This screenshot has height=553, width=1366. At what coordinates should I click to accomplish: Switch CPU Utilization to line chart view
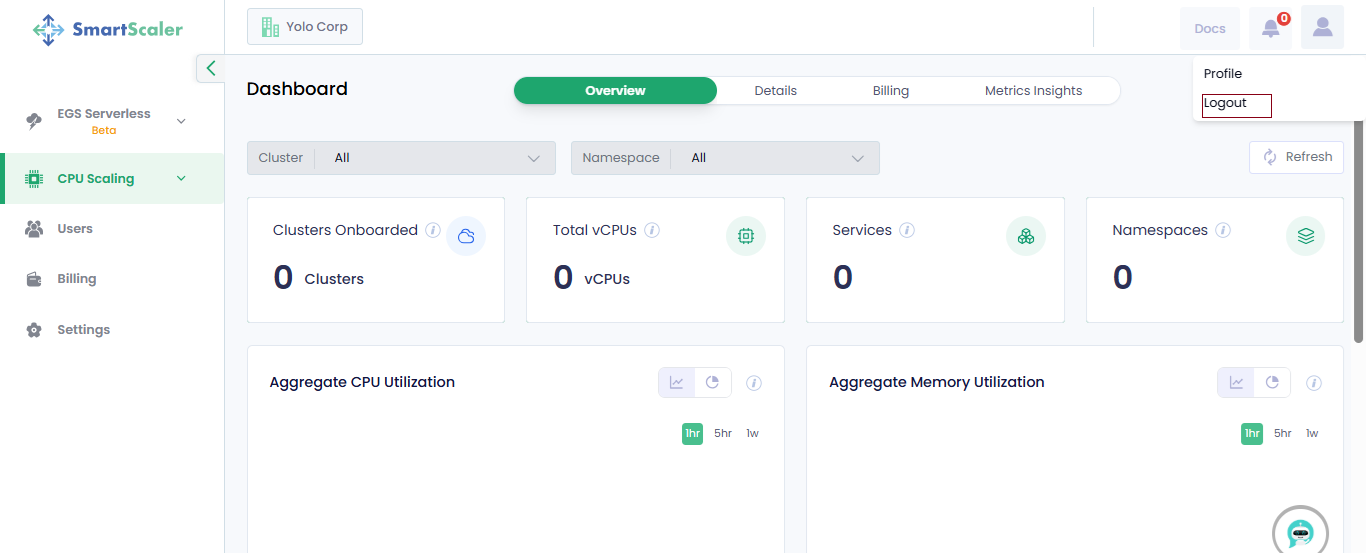pos(677,382)
